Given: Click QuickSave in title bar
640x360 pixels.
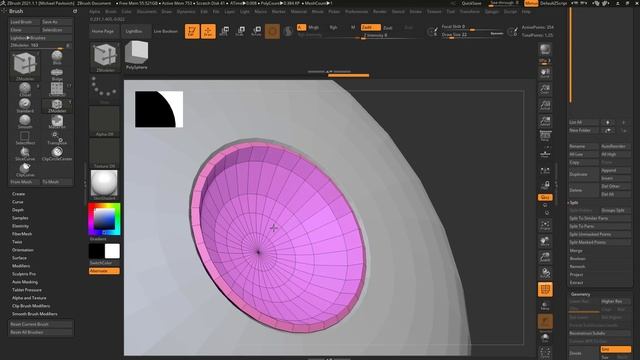Looking at the screenshot, I should [471, 3].
